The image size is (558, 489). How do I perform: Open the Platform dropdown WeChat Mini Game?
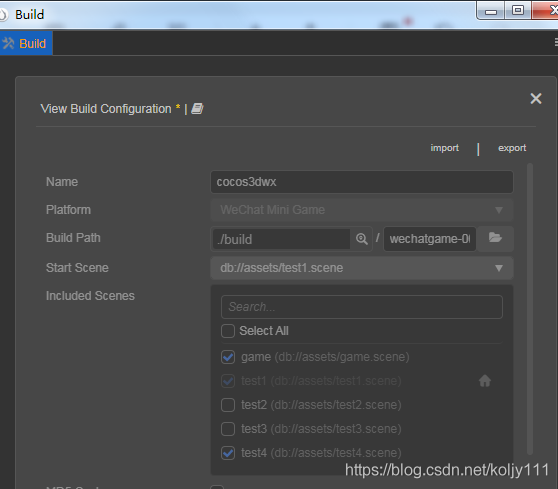click(x=362, y=210)
